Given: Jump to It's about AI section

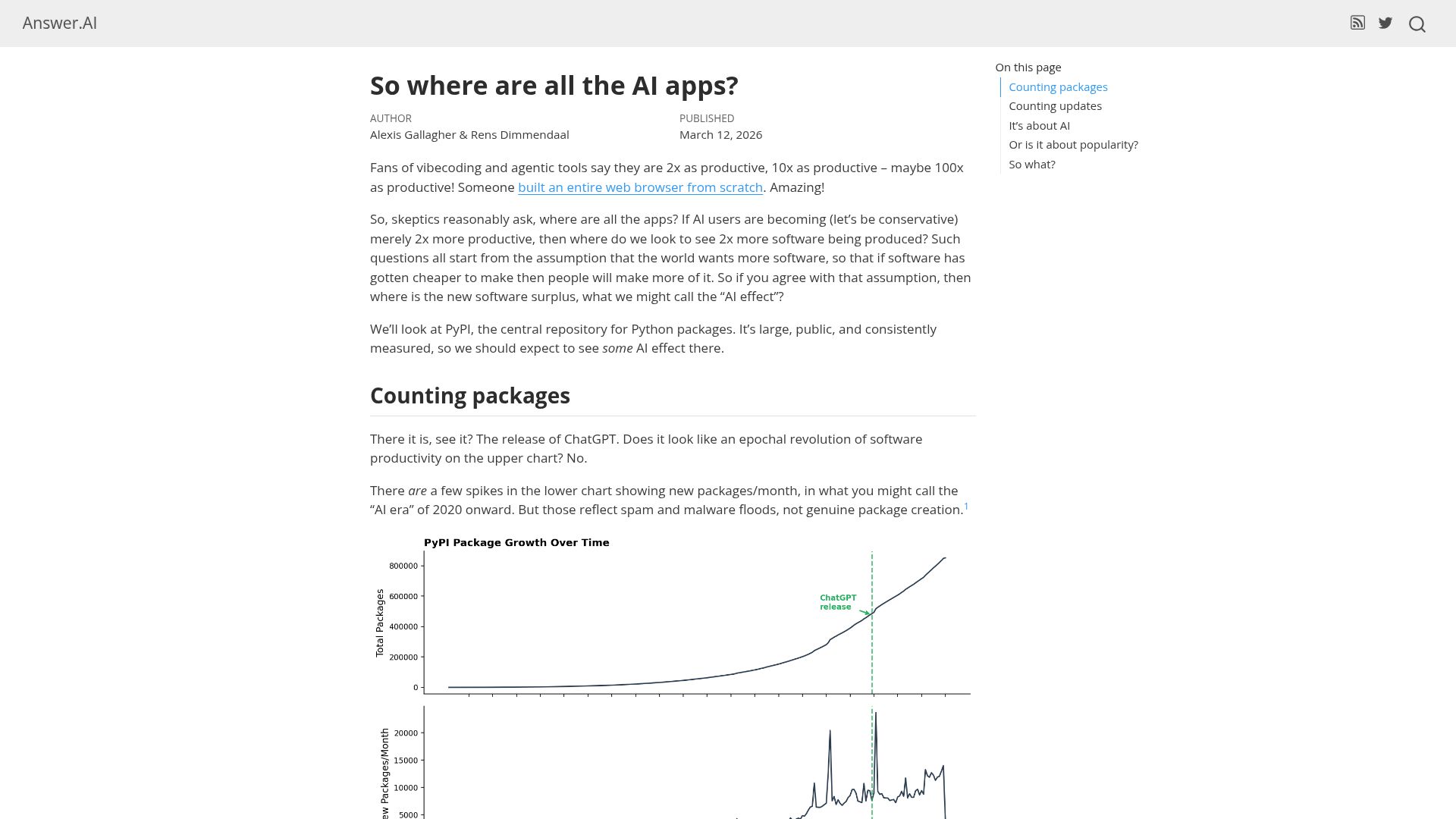Looking at the screenshot, I should click(1039, 126).
